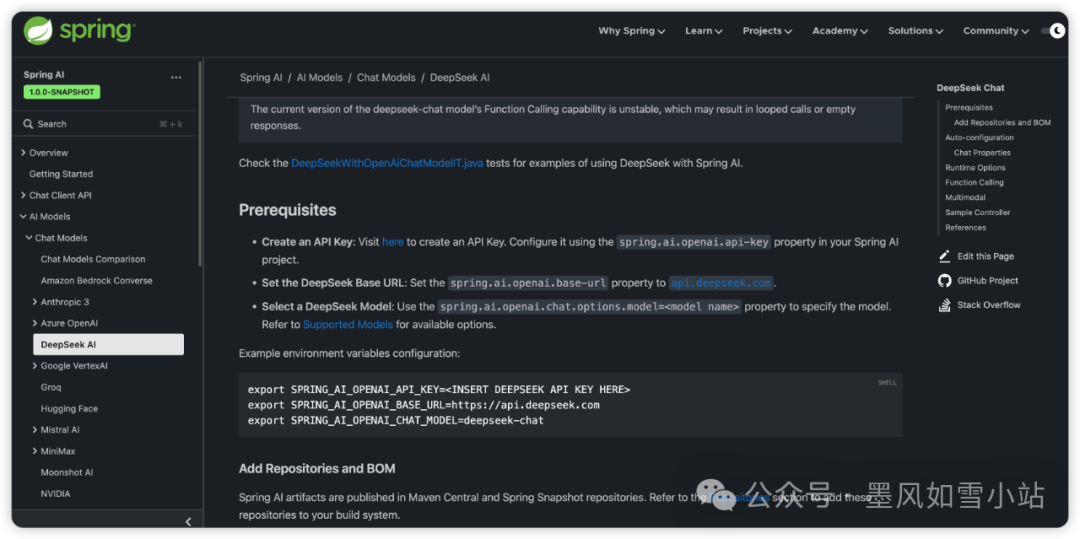Open the three-dot menu beside Spring AI
The height and width of the screenshot is (539, 1080).
[x=176, y=77]
